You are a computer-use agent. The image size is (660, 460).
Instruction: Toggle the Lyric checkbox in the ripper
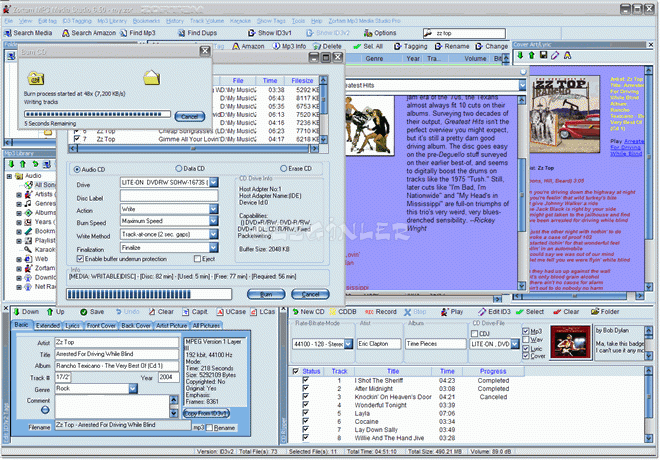pyautogui.click(x=526, y=348)
